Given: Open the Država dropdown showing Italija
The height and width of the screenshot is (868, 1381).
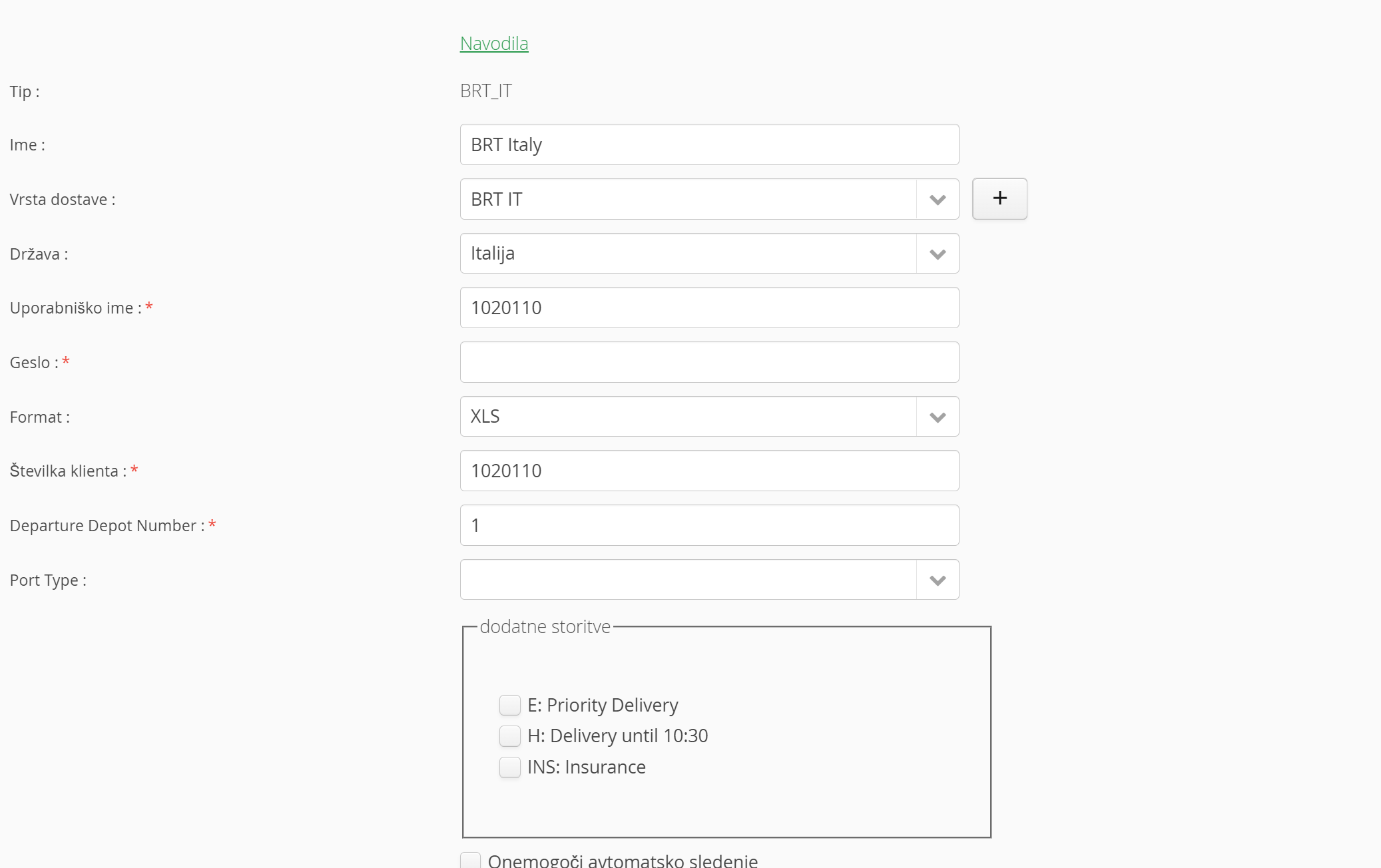Looking at the screenshot, I should coord(938,254).
